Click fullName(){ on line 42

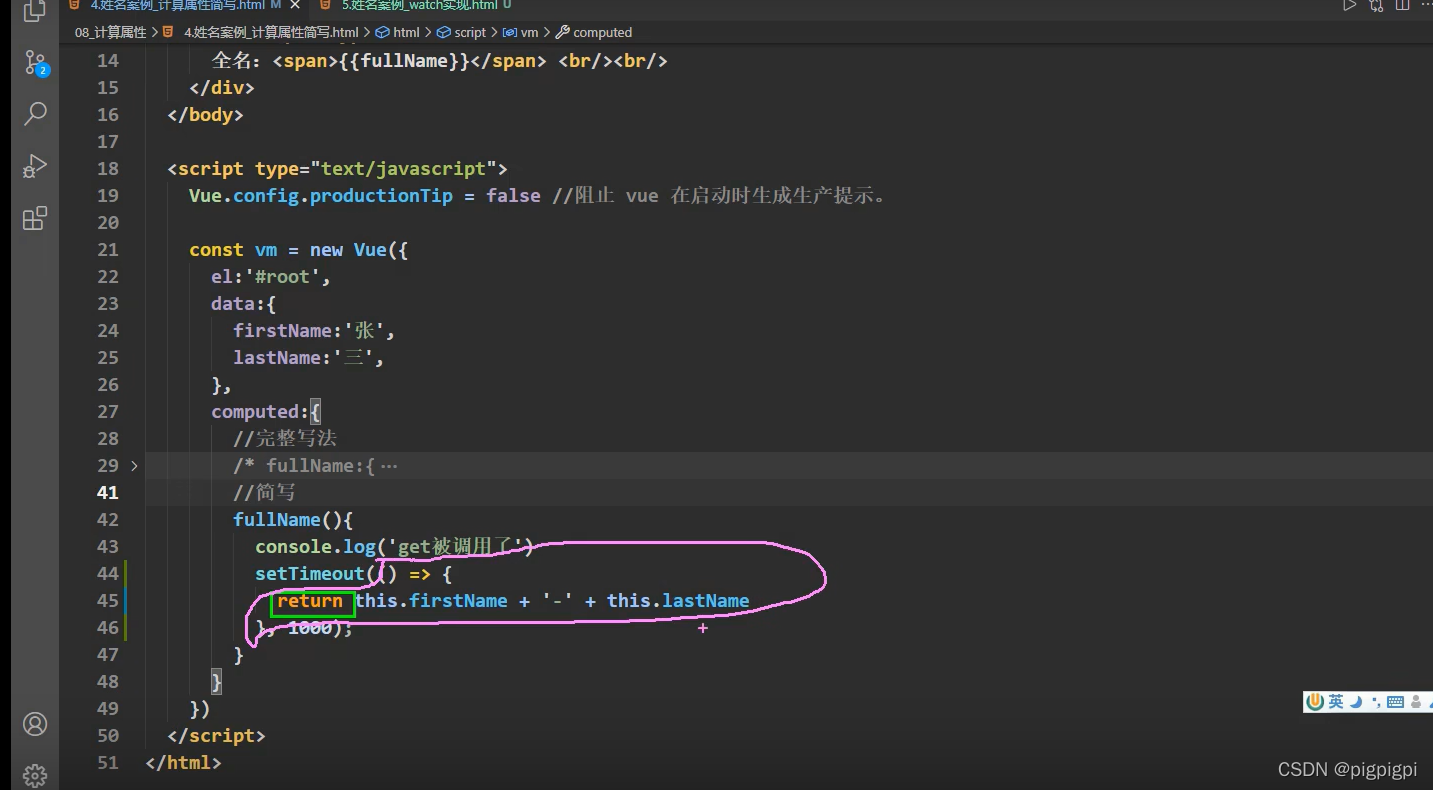click(293, 519)
